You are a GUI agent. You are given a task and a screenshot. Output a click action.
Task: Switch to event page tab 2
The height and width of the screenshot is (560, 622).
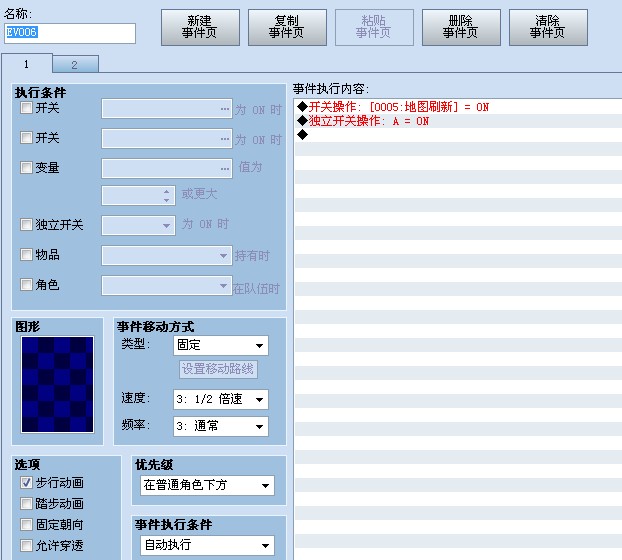coord(75,65)
